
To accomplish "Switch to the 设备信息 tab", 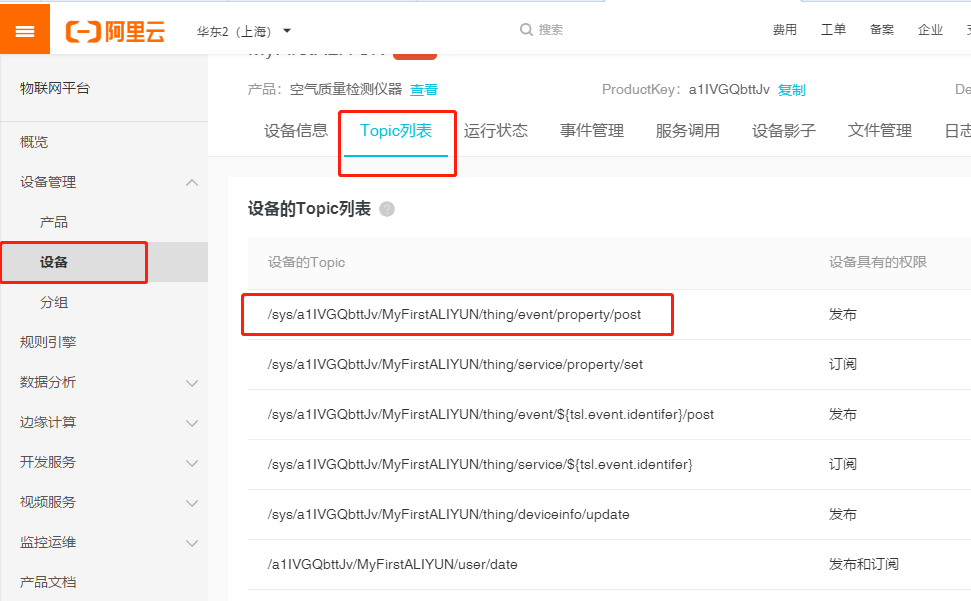I will [296, 131].
